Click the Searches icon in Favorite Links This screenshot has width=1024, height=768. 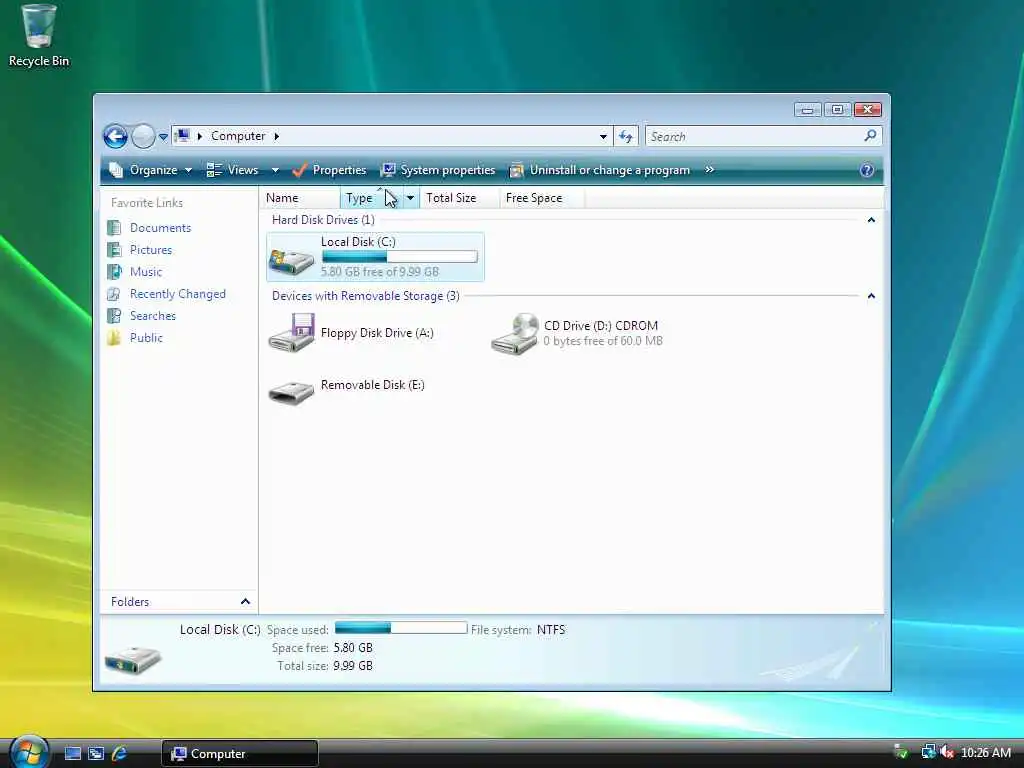pos(114,316)
